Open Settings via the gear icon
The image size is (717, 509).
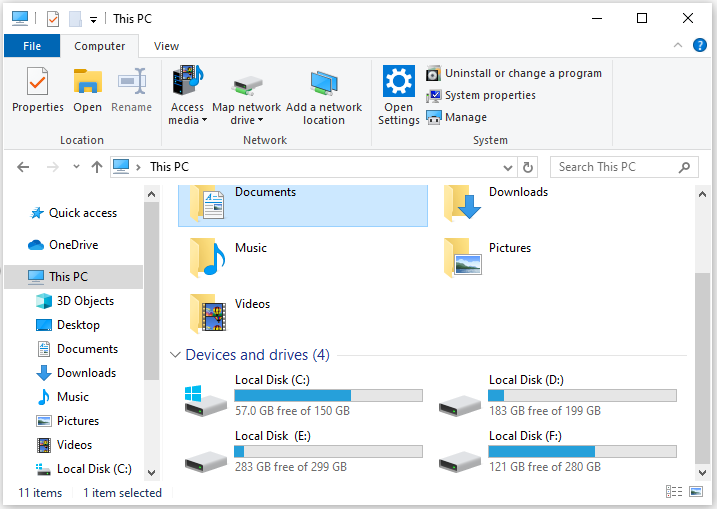399,81
